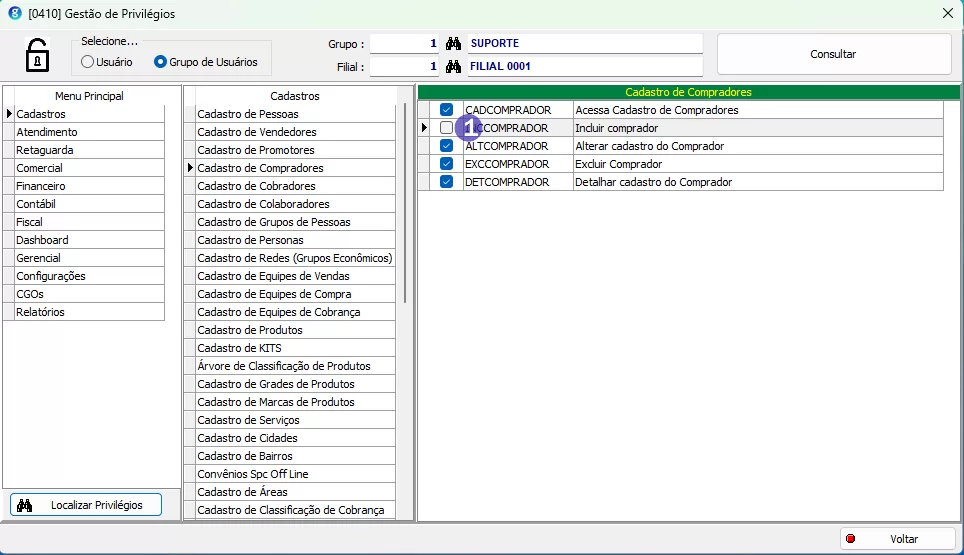Screen dimensions: 964x555
Task: Click the binoculars icon beside Filial field
Action: [x=453, y=67]
